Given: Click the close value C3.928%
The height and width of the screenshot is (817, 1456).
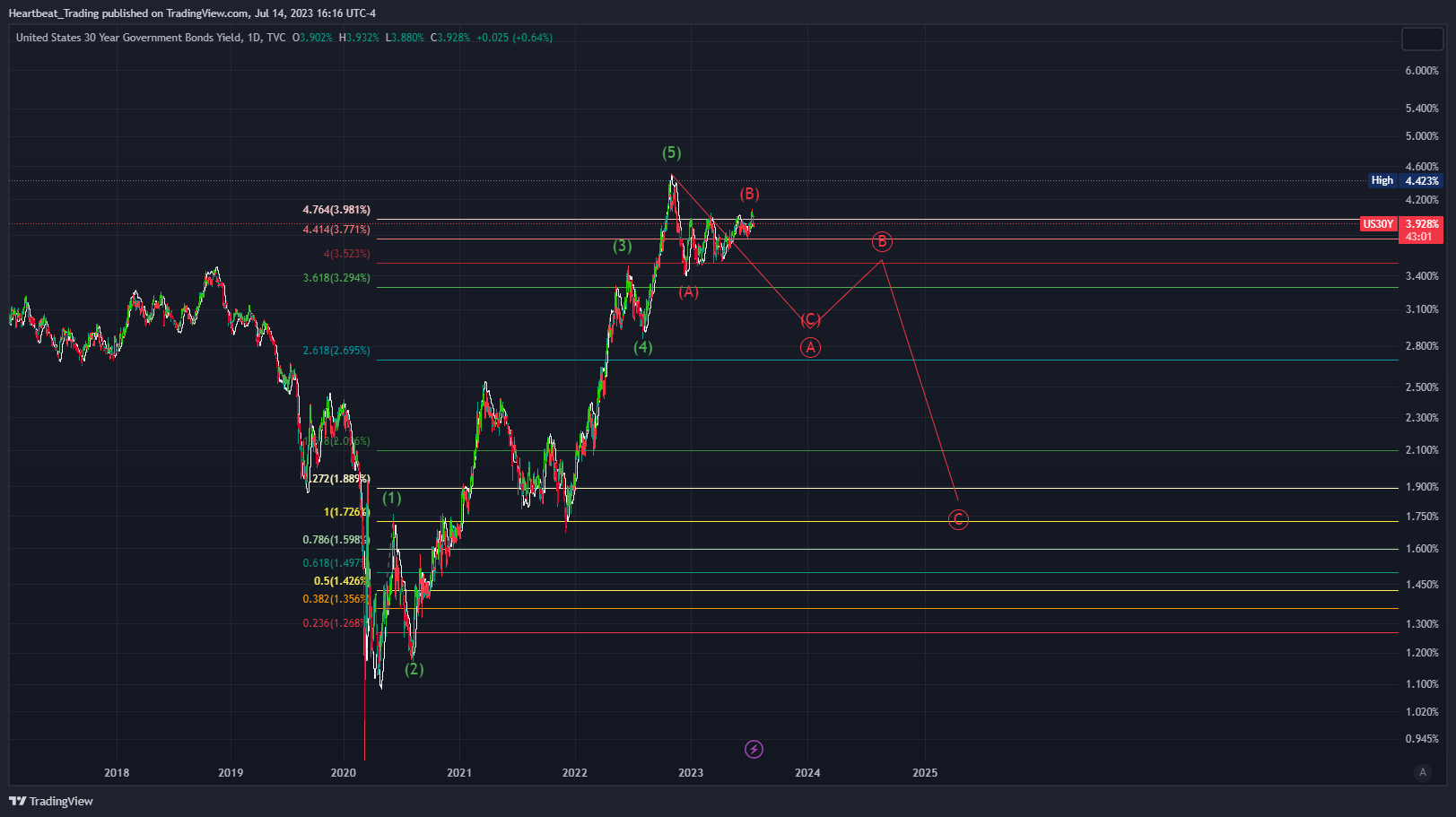Looking at the screenshot, I should pos(450,38).
